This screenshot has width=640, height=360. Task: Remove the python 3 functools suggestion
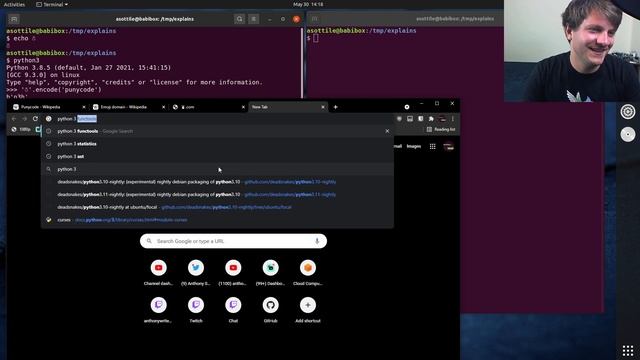(387, 131)
